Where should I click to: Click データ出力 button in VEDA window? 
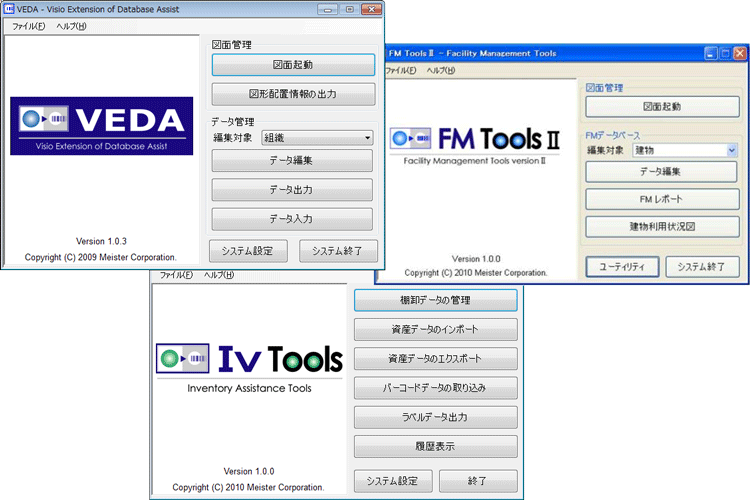[292, 190]
